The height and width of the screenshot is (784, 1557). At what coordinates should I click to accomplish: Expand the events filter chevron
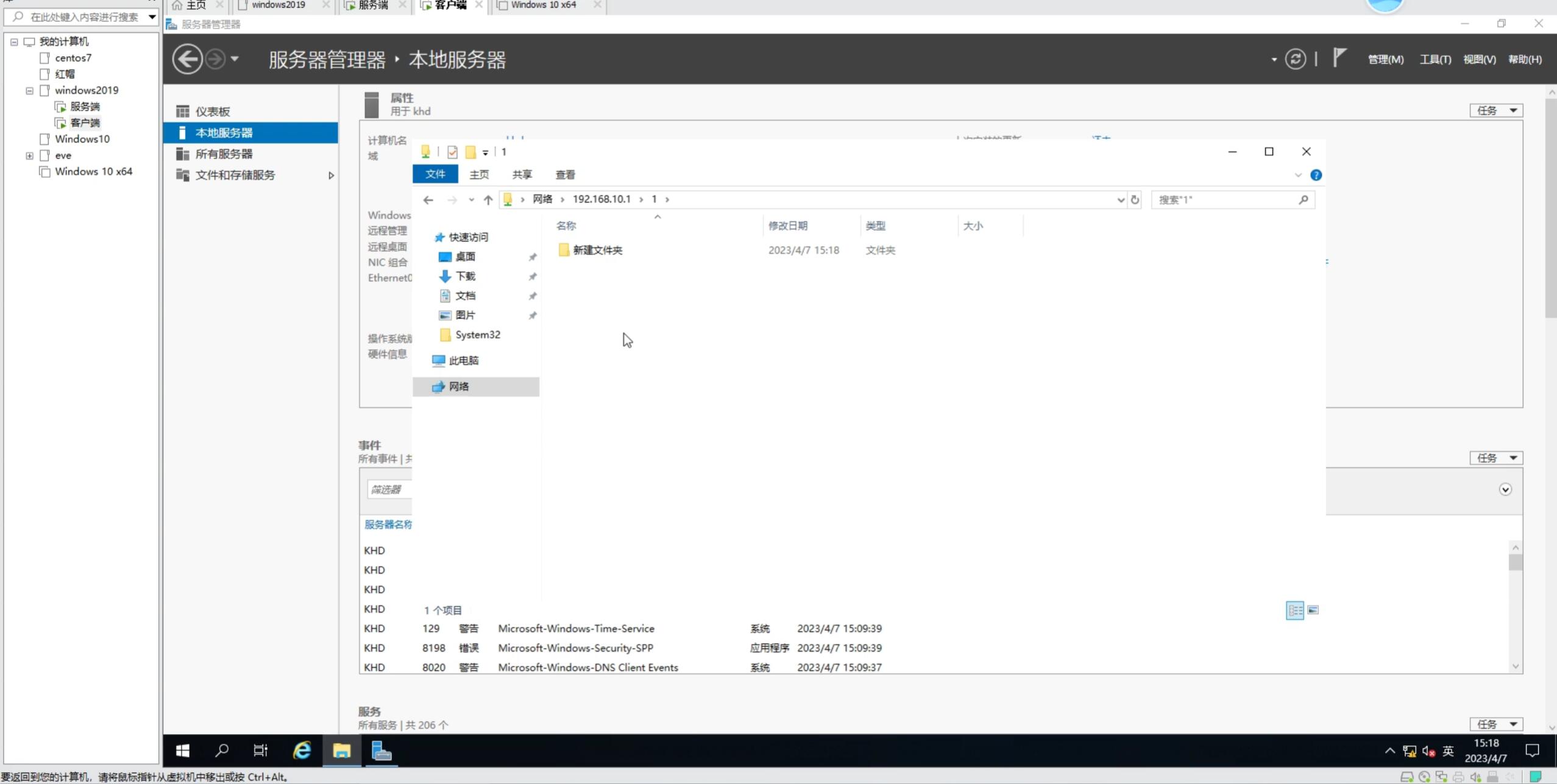tap(1505, 490)
